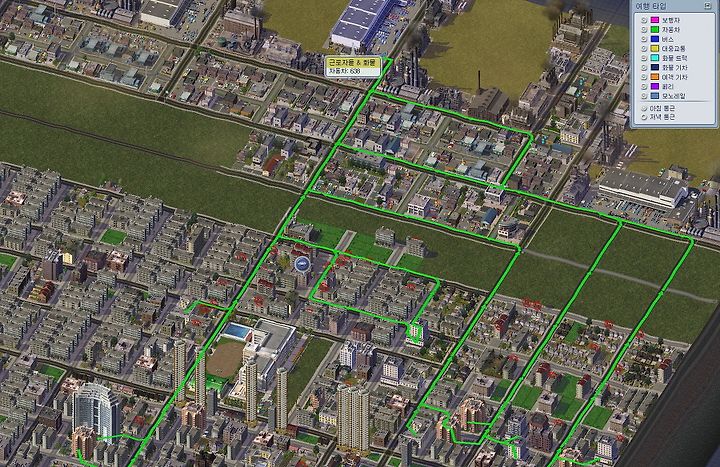This screenshot has height=467, width=720.
Task: Click the magenta 보행자 color swatch
Action: [x=655, y=20]
